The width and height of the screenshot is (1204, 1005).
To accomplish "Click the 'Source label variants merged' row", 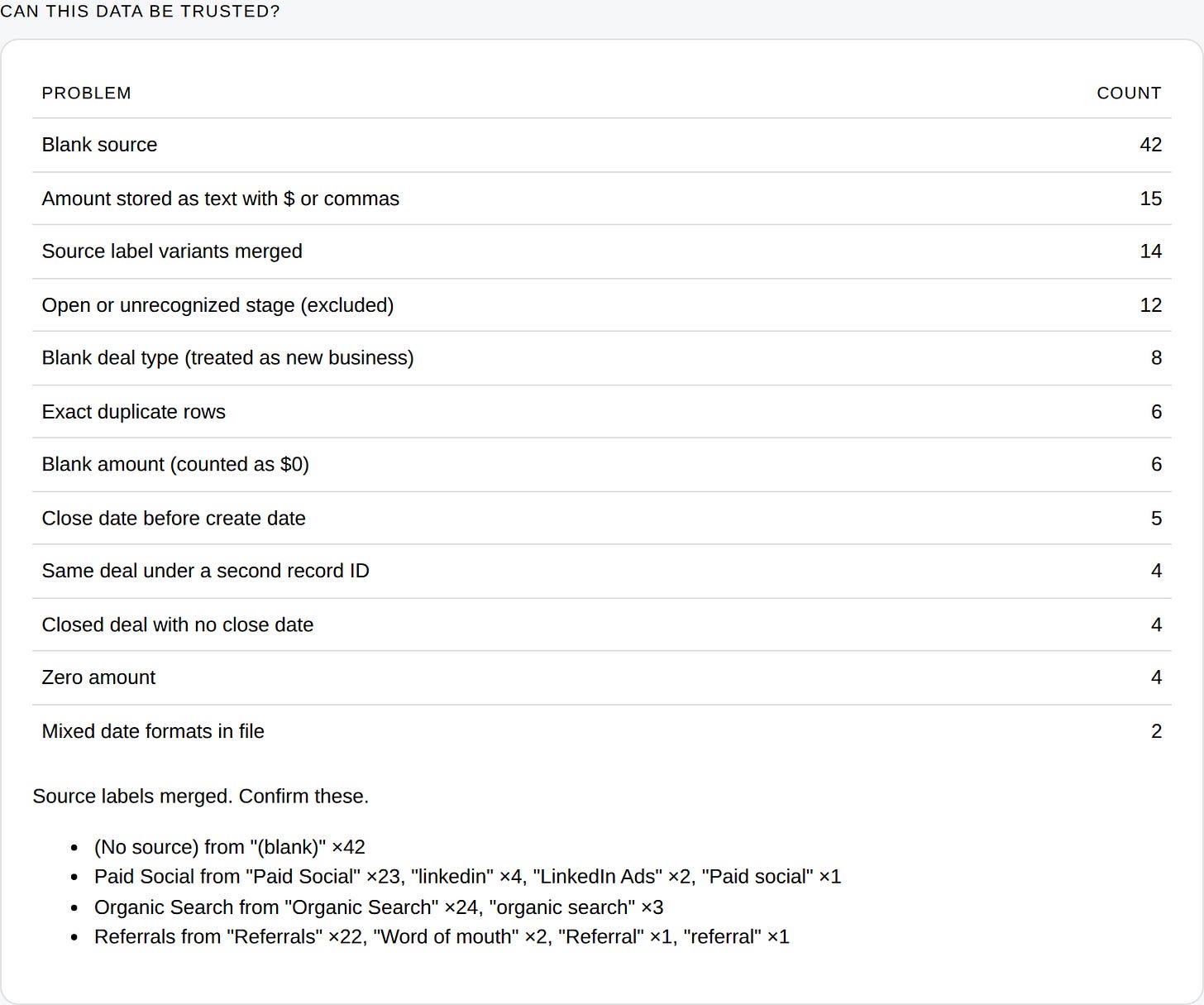I will point(602,251).
